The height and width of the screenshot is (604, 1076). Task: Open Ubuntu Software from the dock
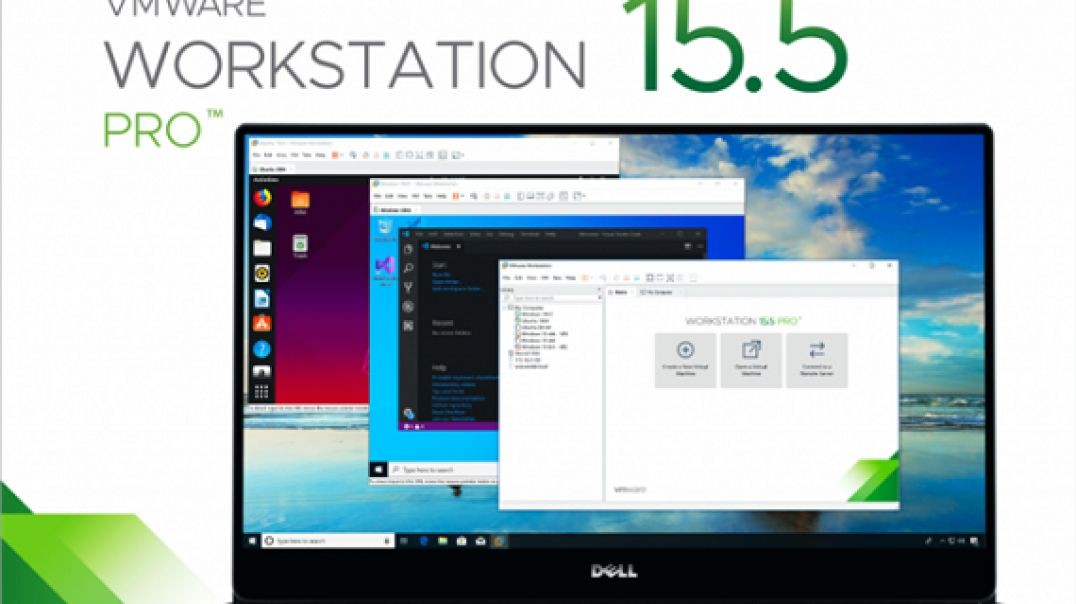pos(261,323)
